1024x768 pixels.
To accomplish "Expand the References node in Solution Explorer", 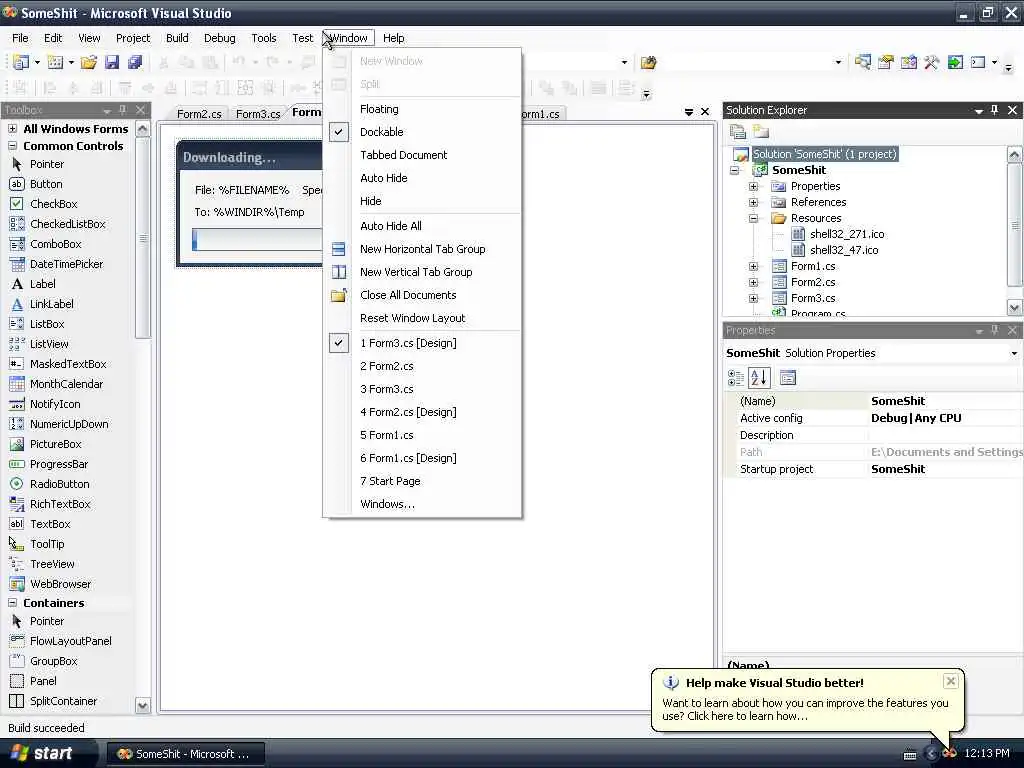I will tap(754, 202).
